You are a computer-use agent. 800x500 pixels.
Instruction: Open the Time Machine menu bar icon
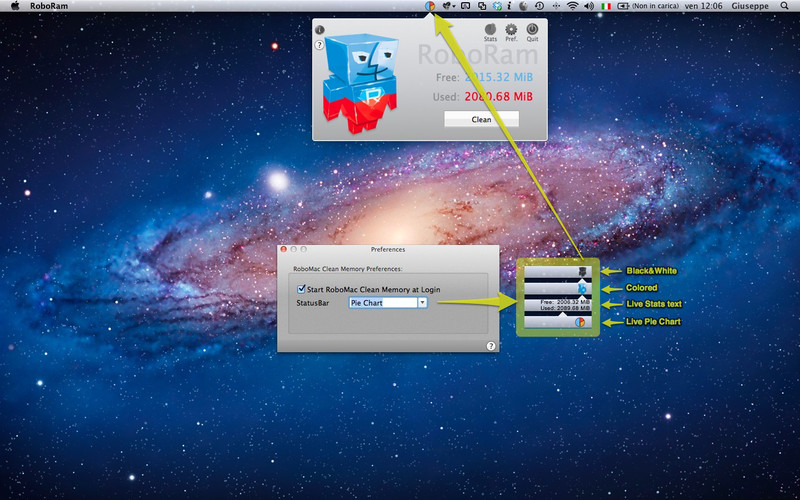(539, 6)
